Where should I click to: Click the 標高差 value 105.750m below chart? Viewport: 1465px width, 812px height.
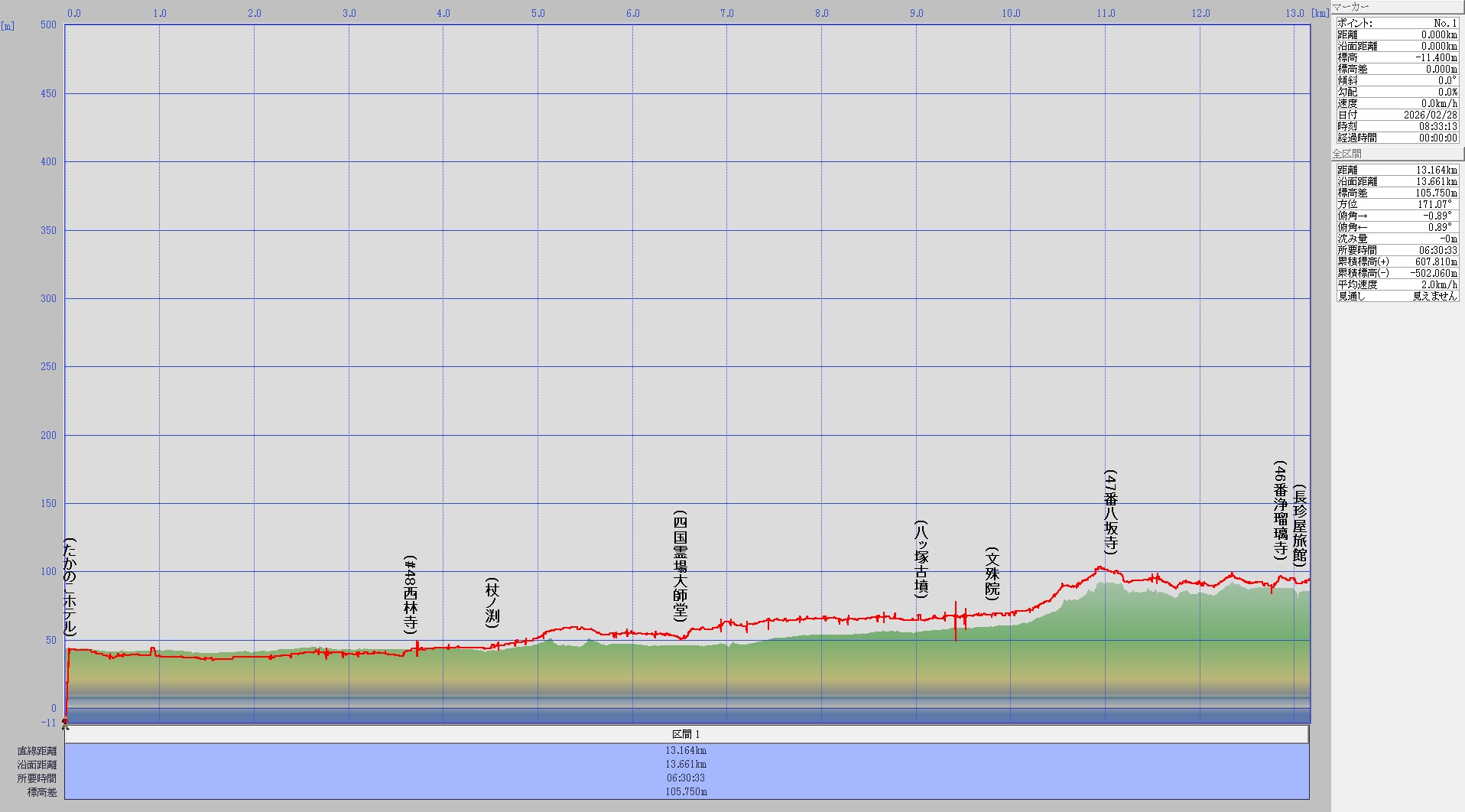pyautogui.click(x=686, y=792)
